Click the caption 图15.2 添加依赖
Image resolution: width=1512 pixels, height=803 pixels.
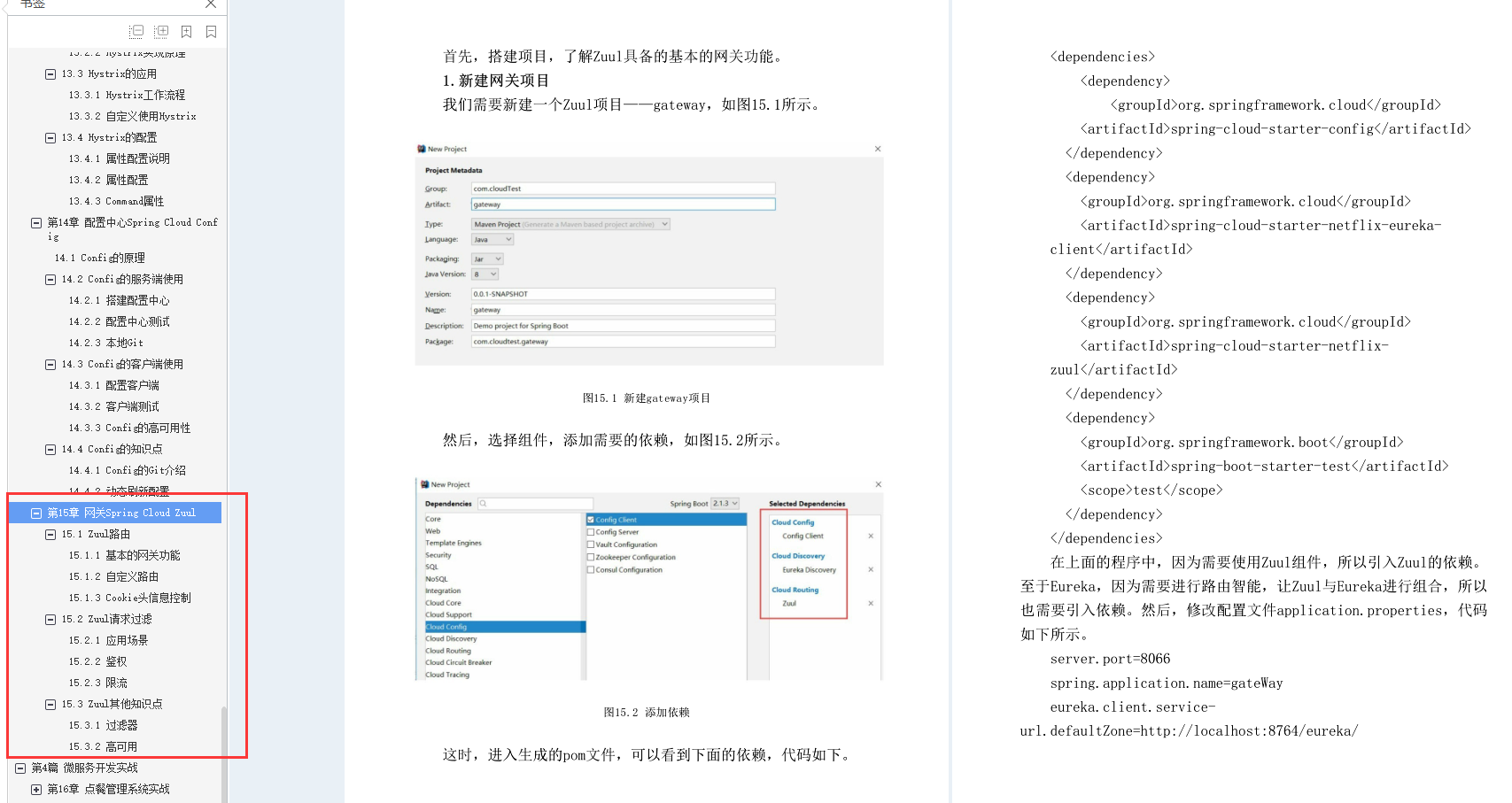point(647,712)
